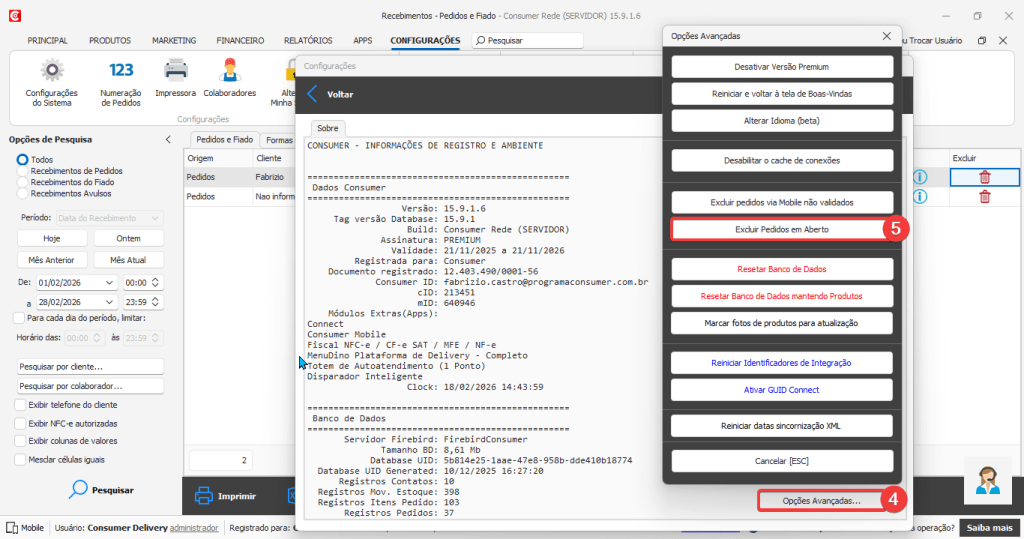Viewport: 1024px width, 539px height.
Task: Click Marcar fotos de produtos para atualização
Action: click(782, 323)
